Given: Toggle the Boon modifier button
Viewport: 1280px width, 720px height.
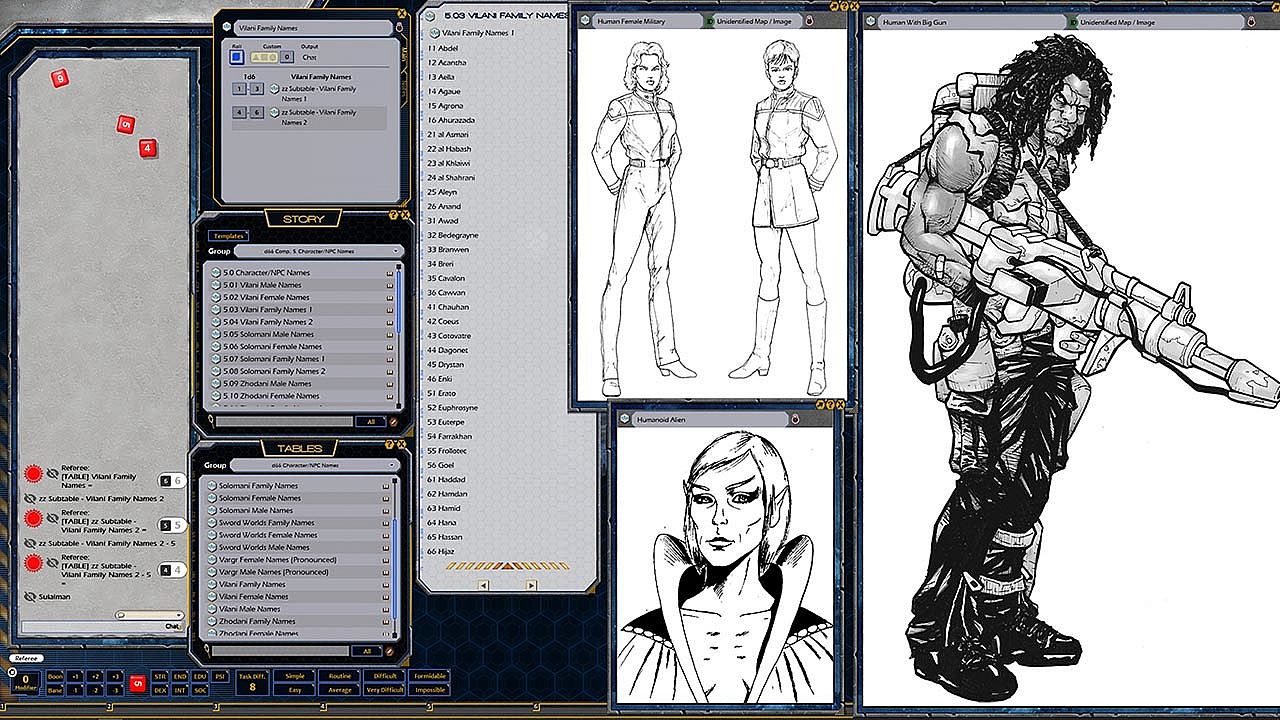Looking at the screenshot, I should coord(56,676).
